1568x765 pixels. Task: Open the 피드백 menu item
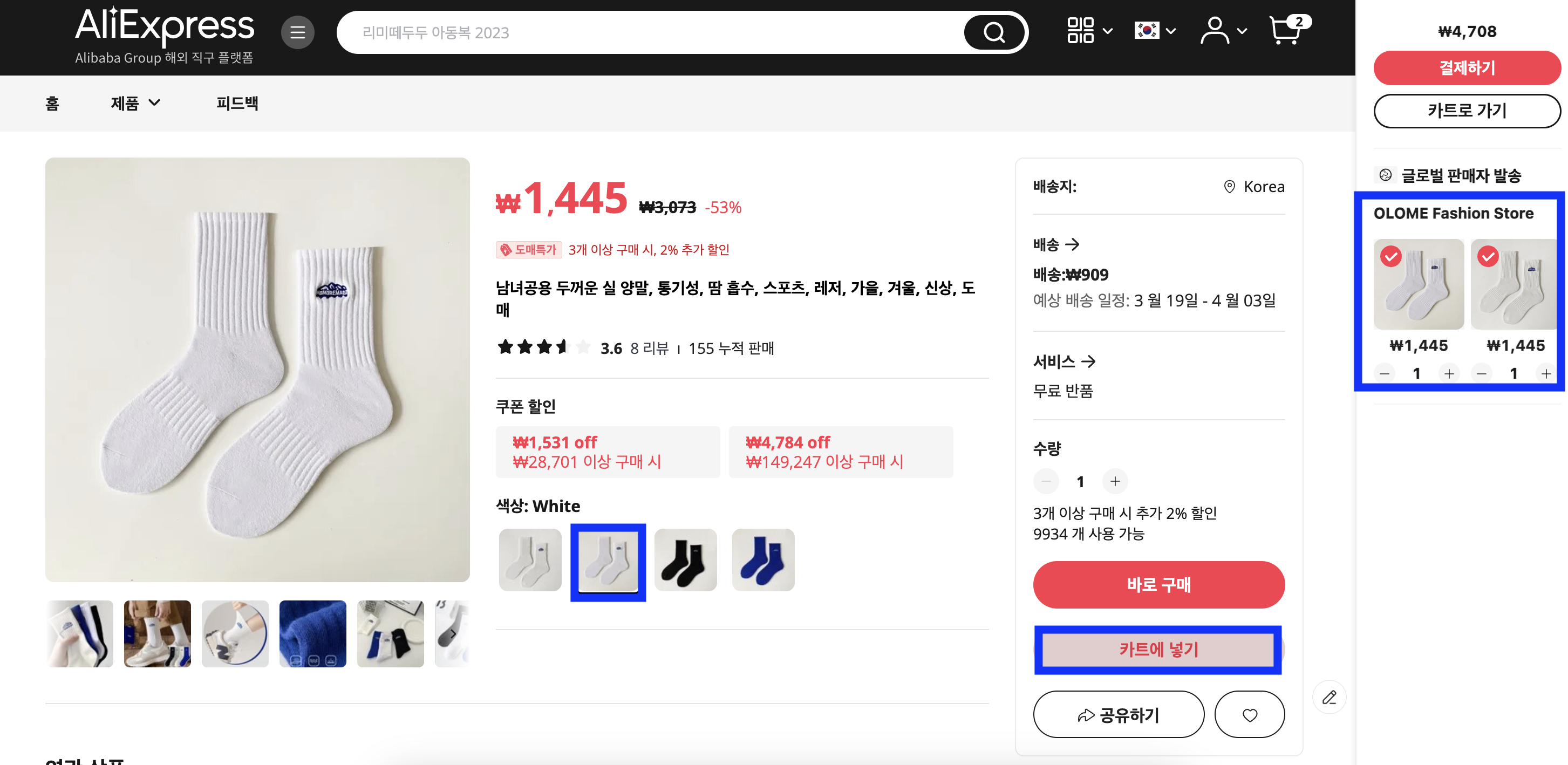click(x=237, y=104)
